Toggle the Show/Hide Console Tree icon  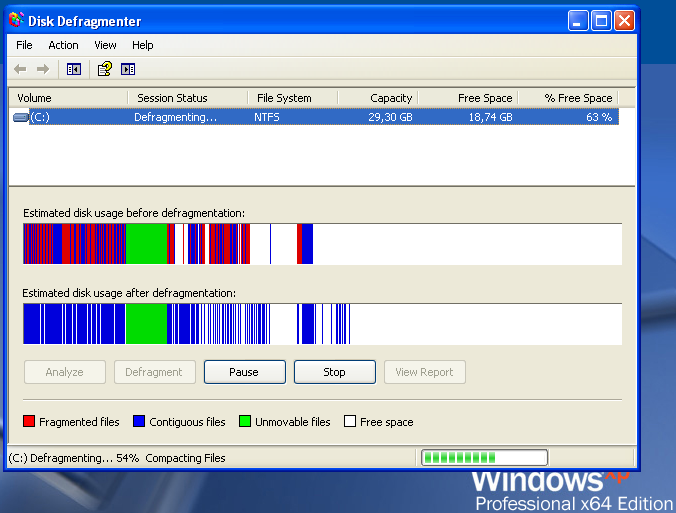tap(73, 69)
